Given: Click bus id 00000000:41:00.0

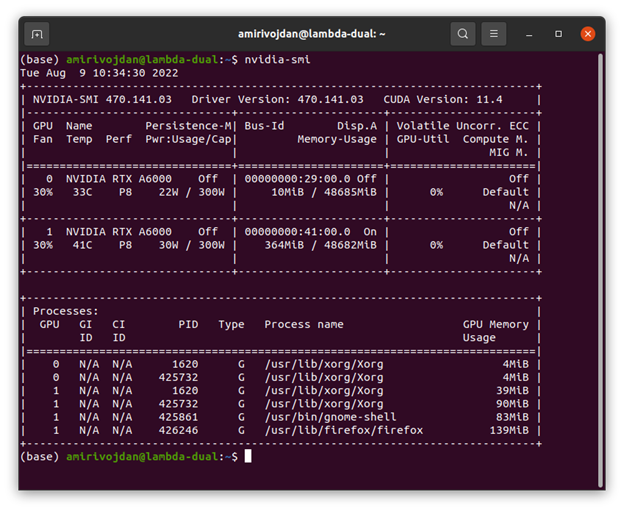Looking at the screenshot, I should [297, 232].
